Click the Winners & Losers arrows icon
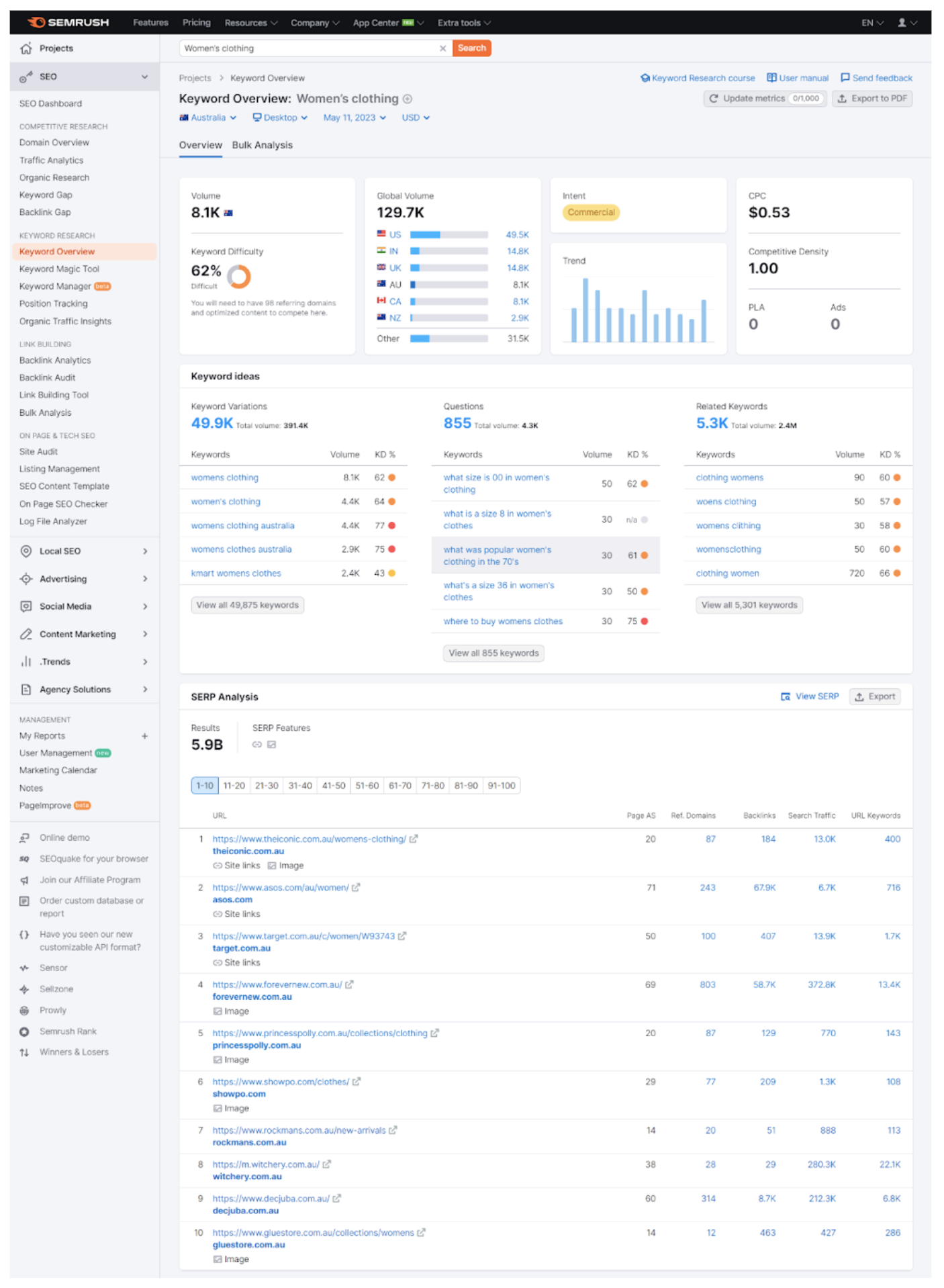This screenshot has height=1288, width=944. (24, 1052)
